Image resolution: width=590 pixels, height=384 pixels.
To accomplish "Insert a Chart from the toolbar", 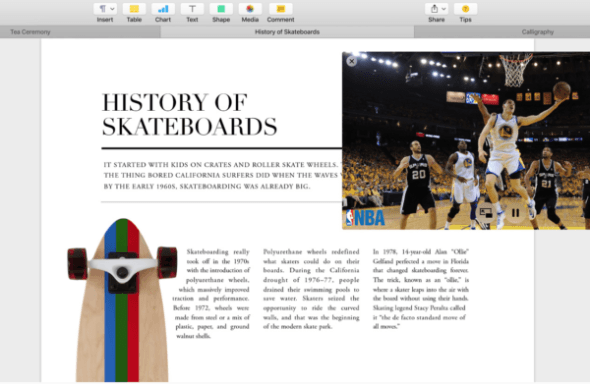I will [x=163, y=9].
